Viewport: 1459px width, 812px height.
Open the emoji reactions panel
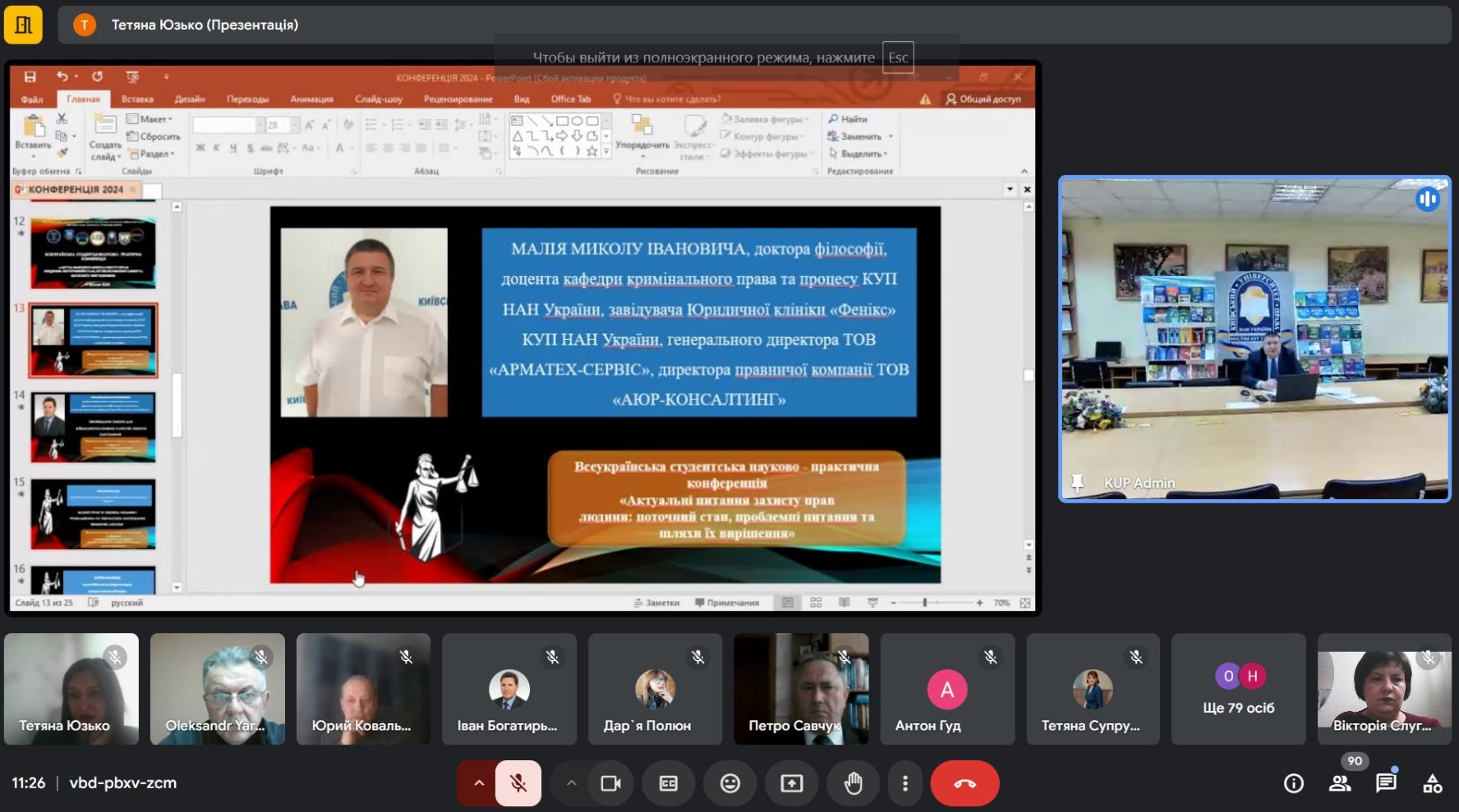point(729,783)
